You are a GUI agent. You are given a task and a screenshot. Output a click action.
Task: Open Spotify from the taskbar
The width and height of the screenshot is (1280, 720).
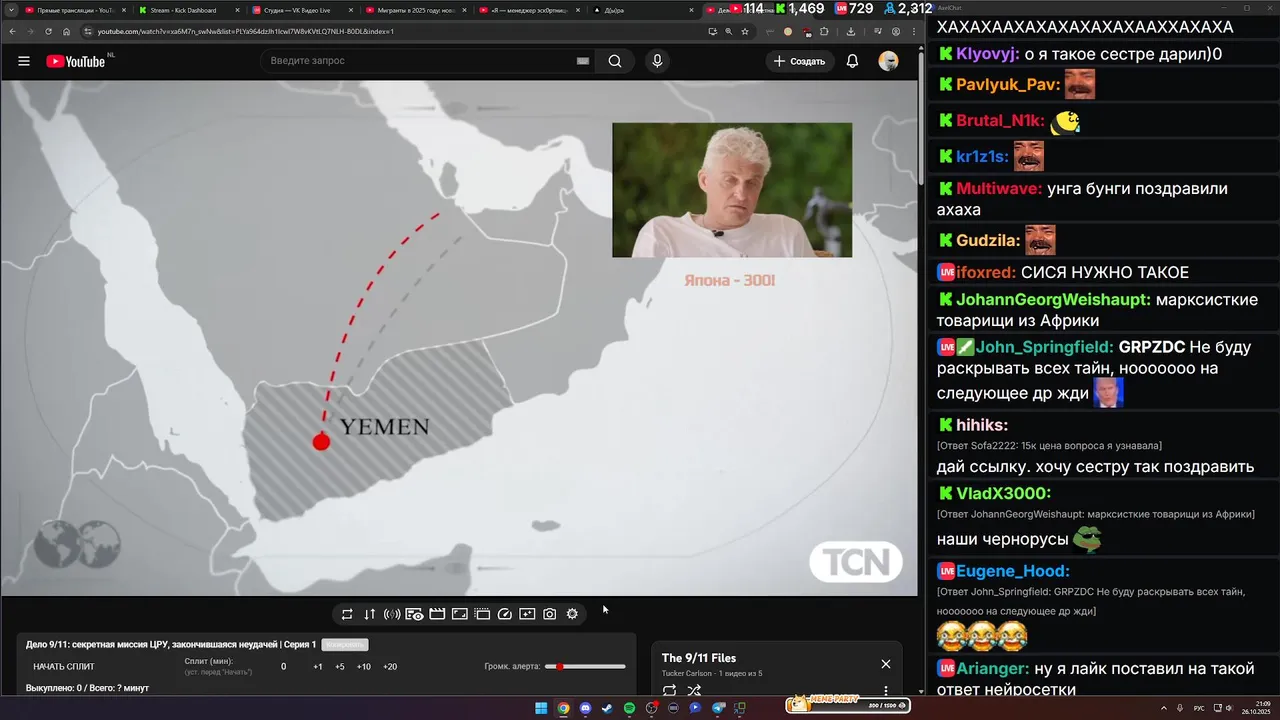(629, 708)
